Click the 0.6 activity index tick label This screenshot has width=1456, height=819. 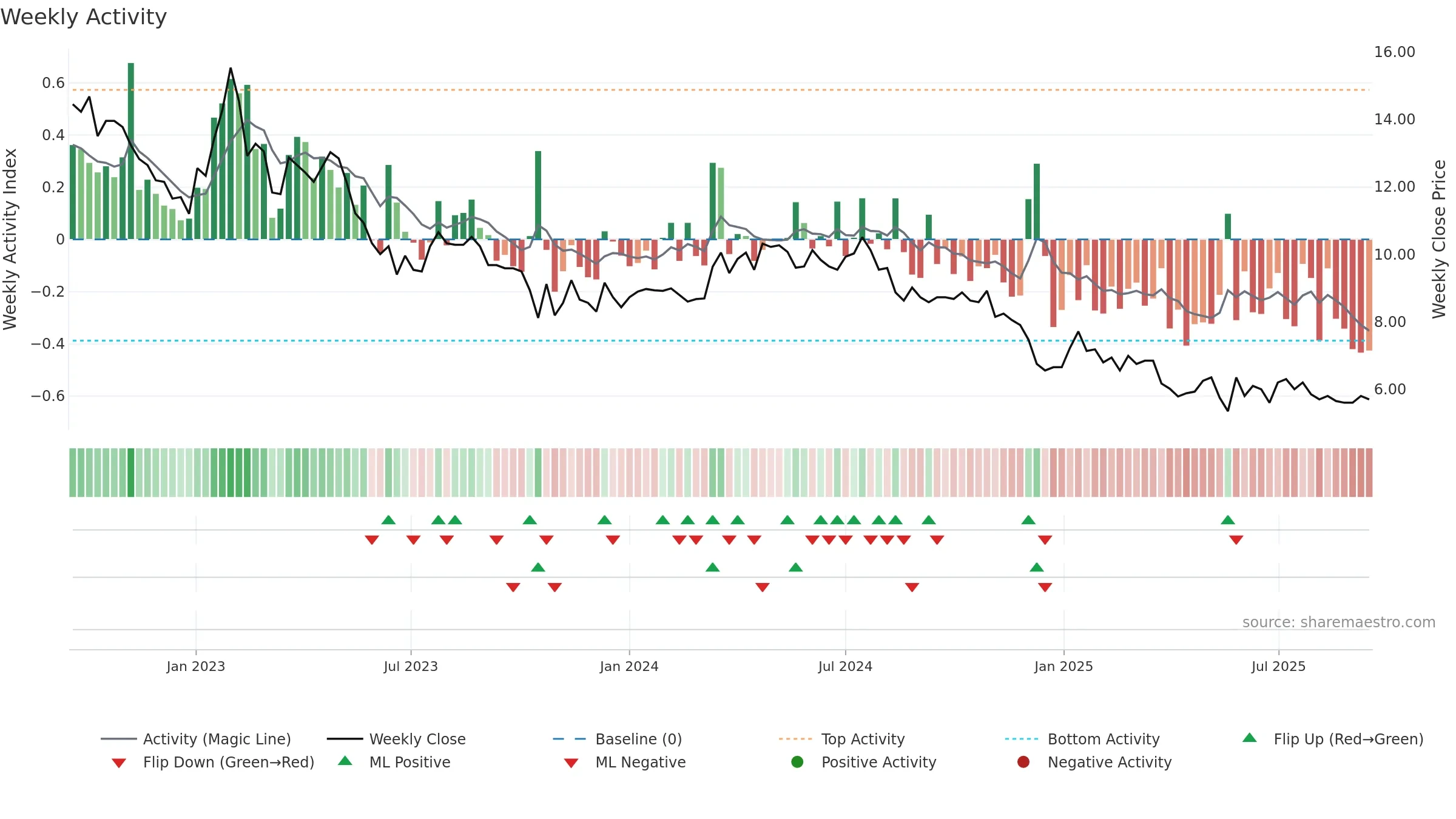pos(53,83)
